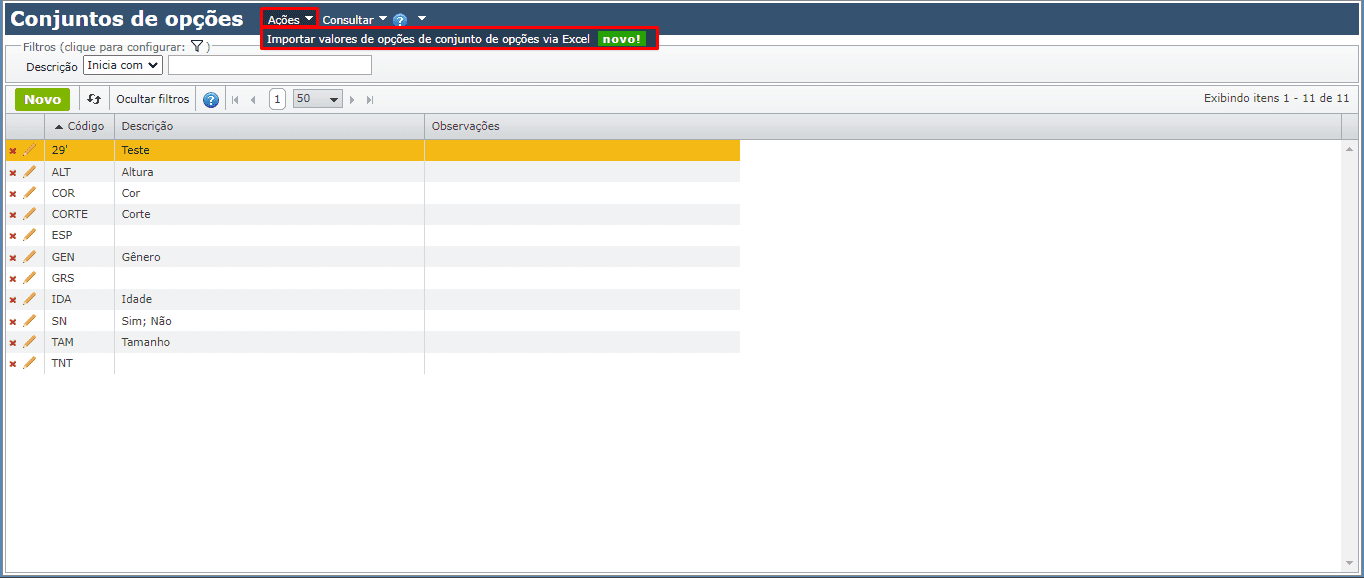Edit the Teste row with pencil icon
The width and height of the screenshot is (1364, 578).
pos(30,150)
